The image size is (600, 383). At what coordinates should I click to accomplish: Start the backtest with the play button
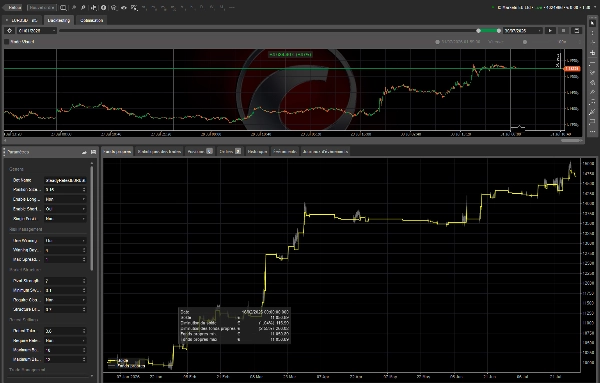point(550,31)
